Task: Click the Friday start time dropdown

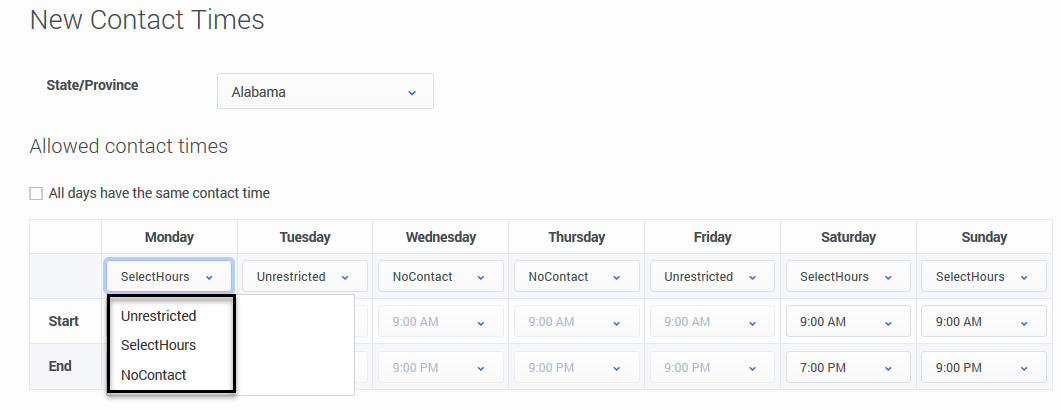Action: 712,322
